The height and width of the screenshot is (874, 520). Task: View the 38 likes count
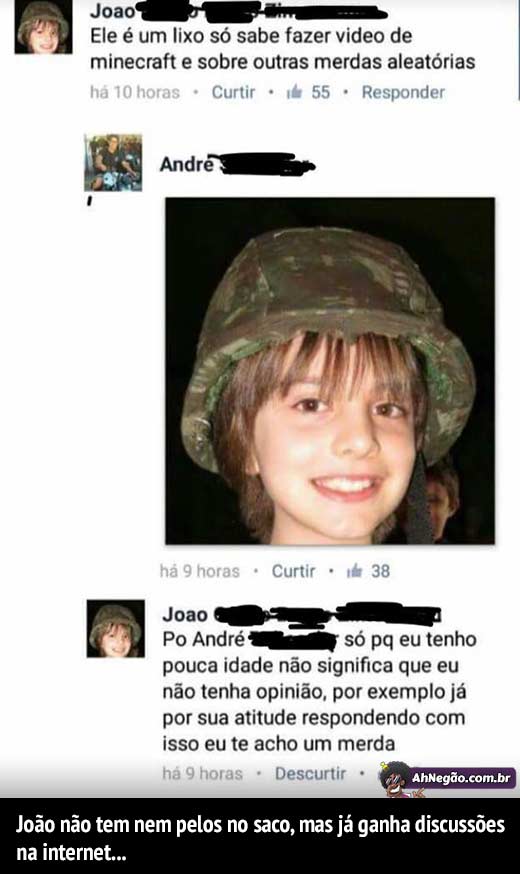click(x=381, y=571)
